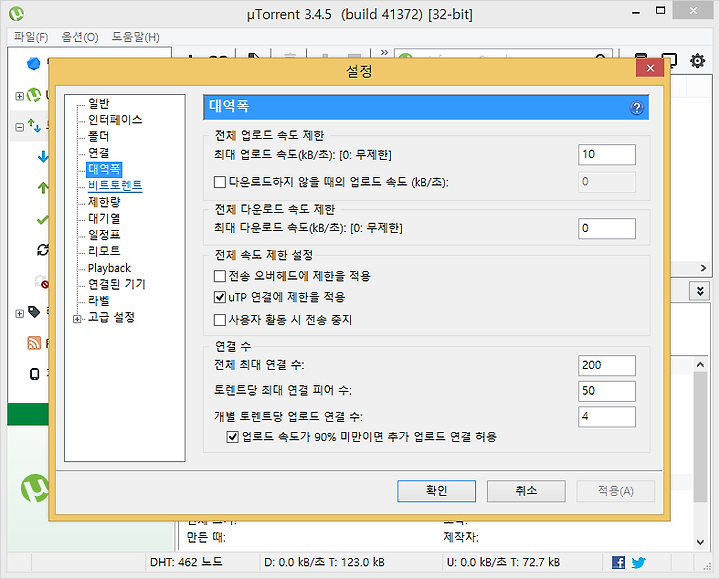Open the devices phone icon in sidebar
The width and height of the screenshot is (720, 579).
point(34,374)
